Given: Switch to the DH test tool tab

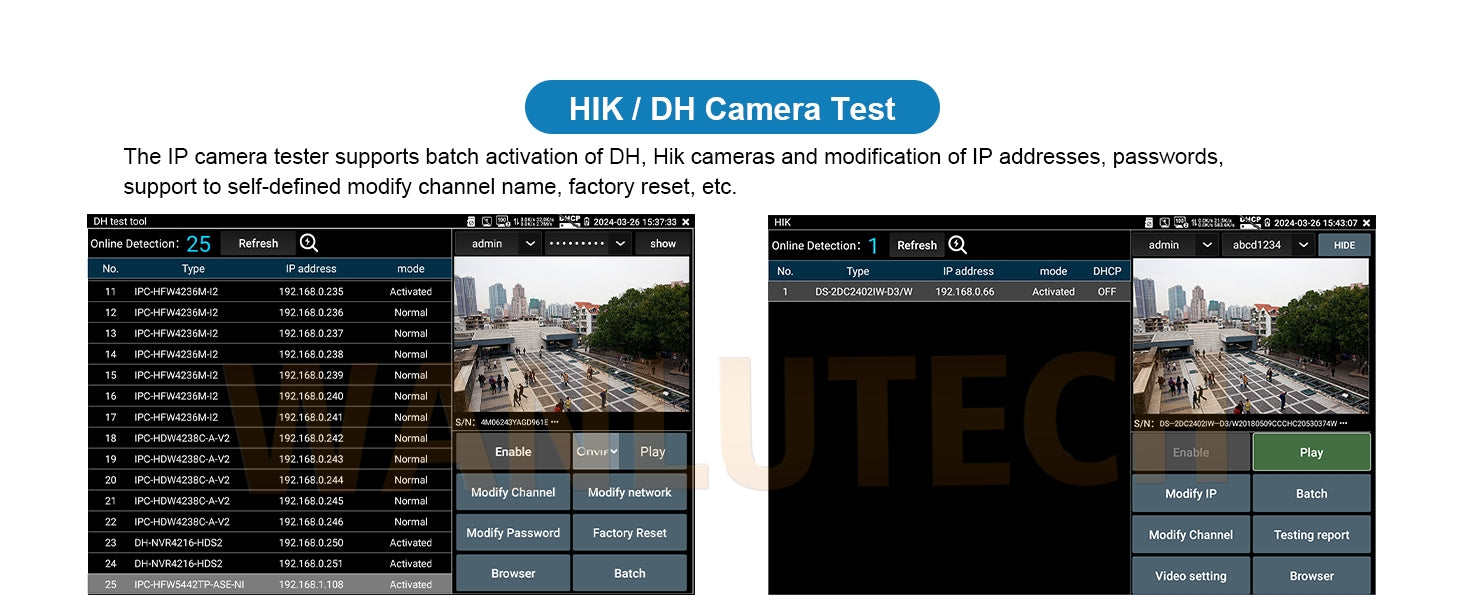Looking at the screenshot, I should 120,221.
